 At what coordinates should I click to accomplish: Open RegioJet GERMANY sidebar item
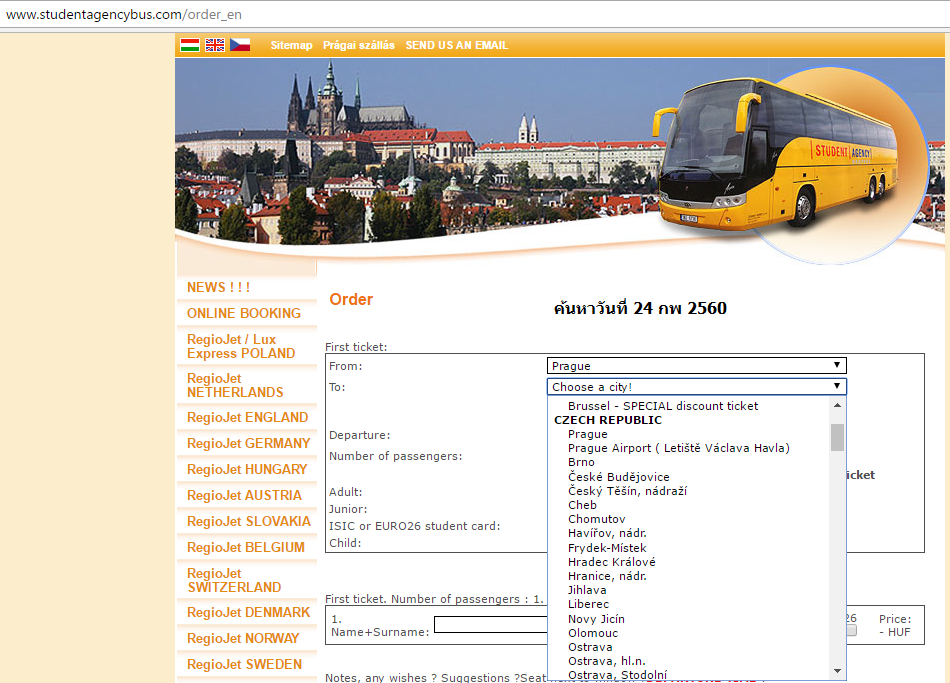coord(248,444)
